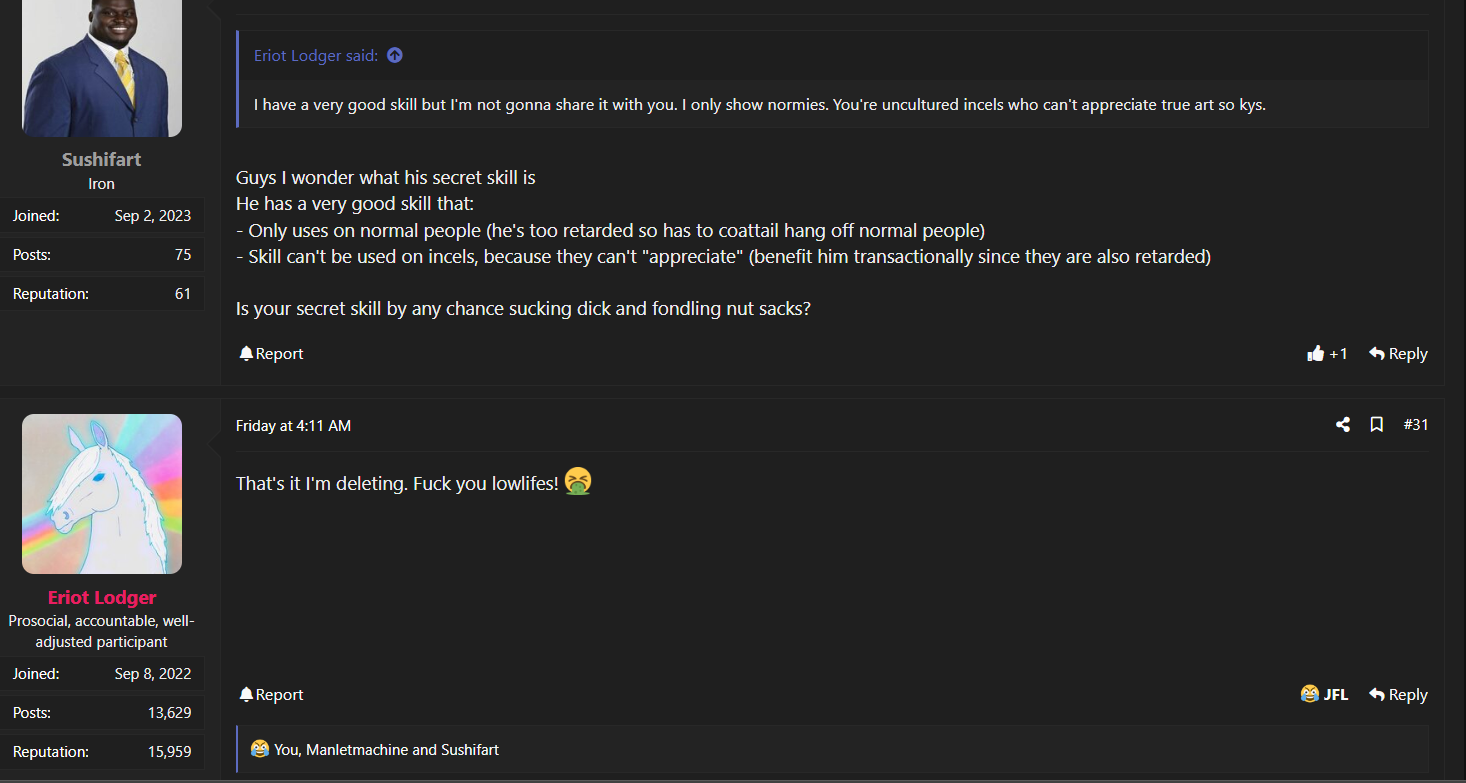View the reactions list "You, Manletmachine and Sushifart"
The width and height of the screenshot is (1466, 783).
coord(386,749)
